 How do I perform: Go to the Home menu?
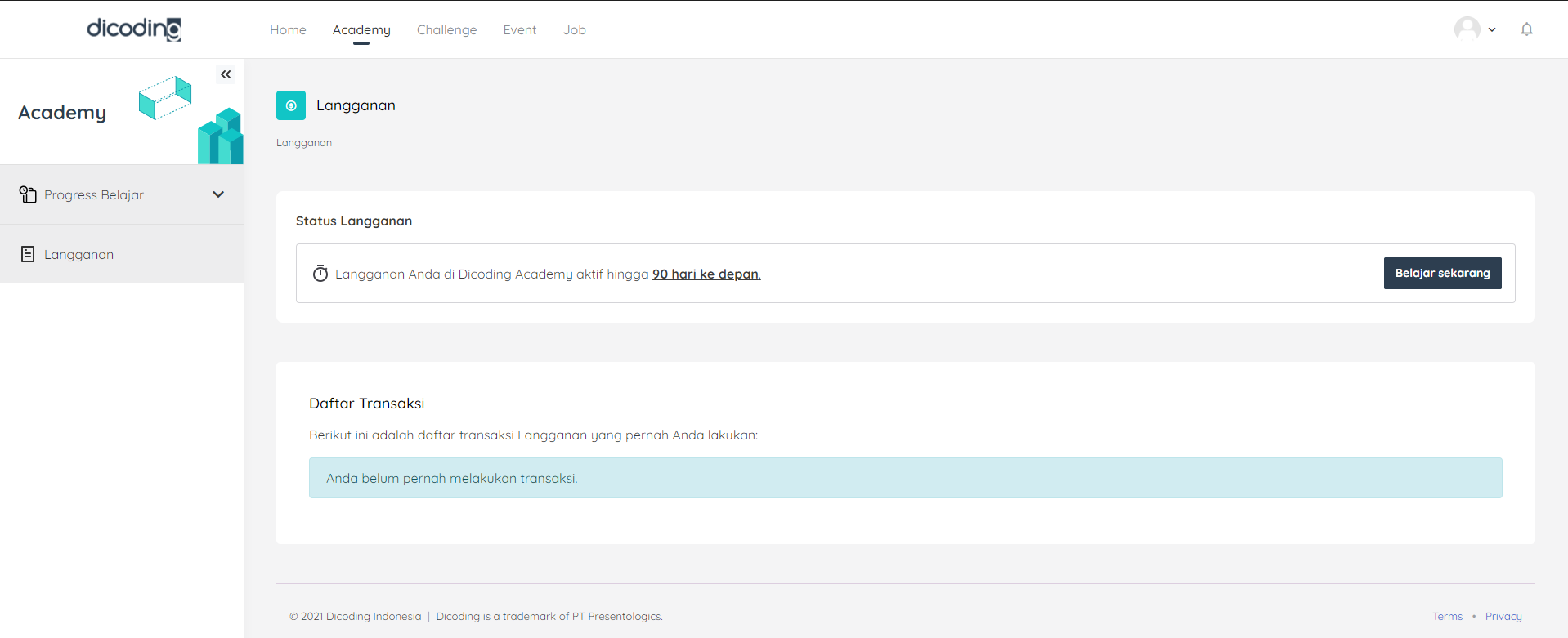(288, 30)
